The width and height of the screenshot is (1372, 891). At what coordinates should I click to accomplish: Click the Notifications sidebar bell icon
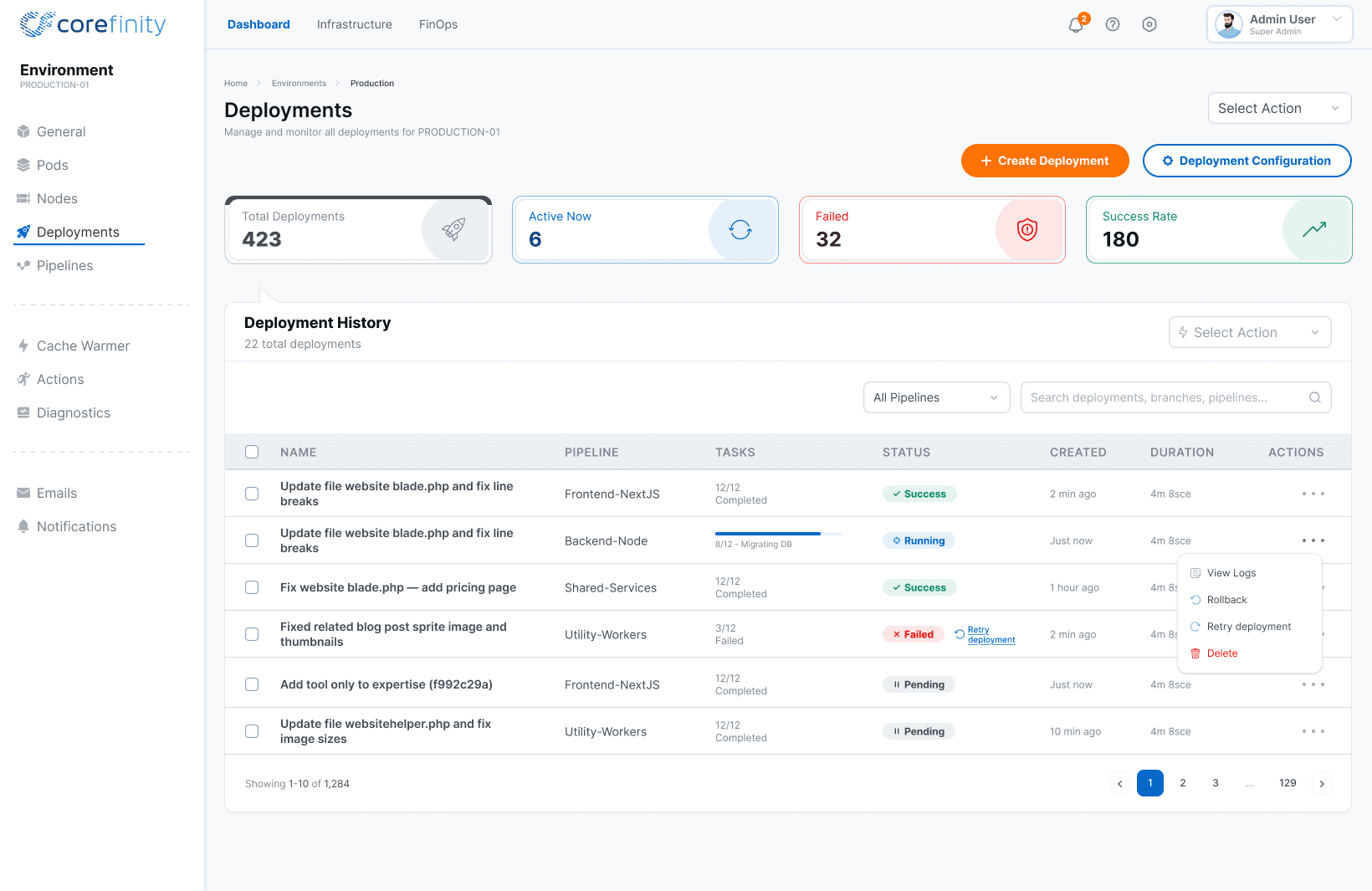click(23, 526)
